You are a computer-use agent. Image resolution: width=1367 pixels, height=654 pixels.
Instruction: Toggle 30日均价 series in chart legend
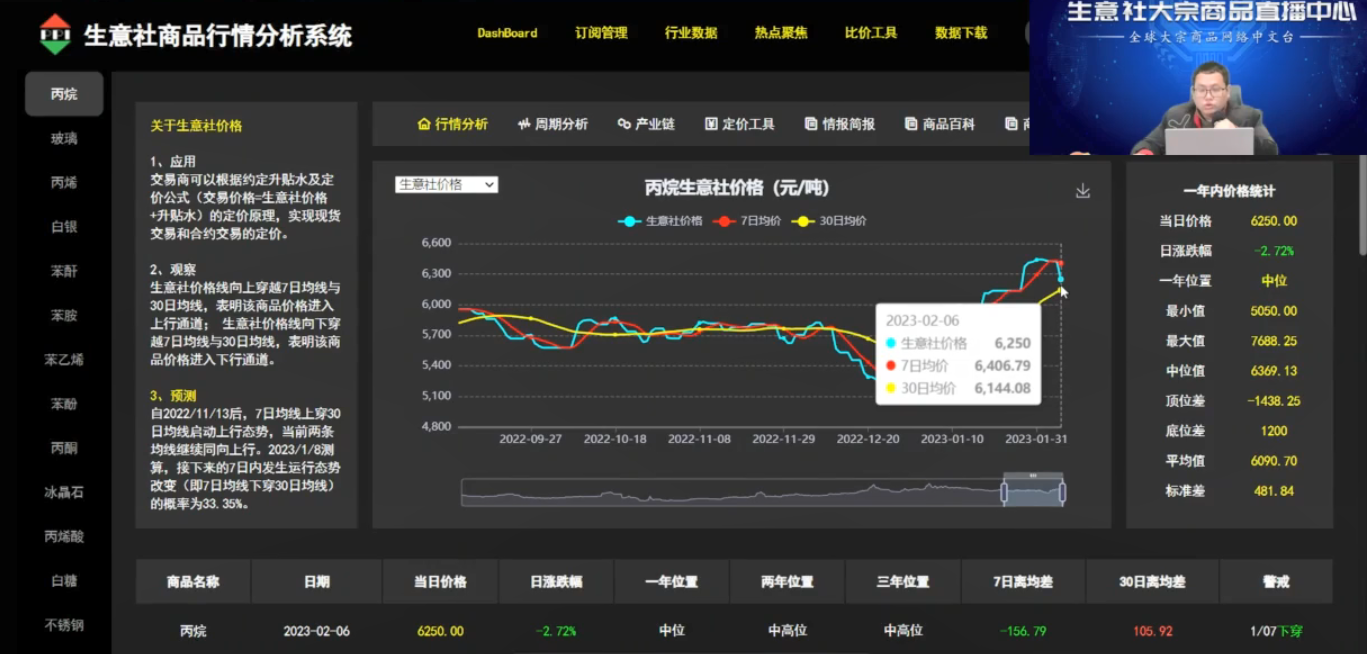829,221
